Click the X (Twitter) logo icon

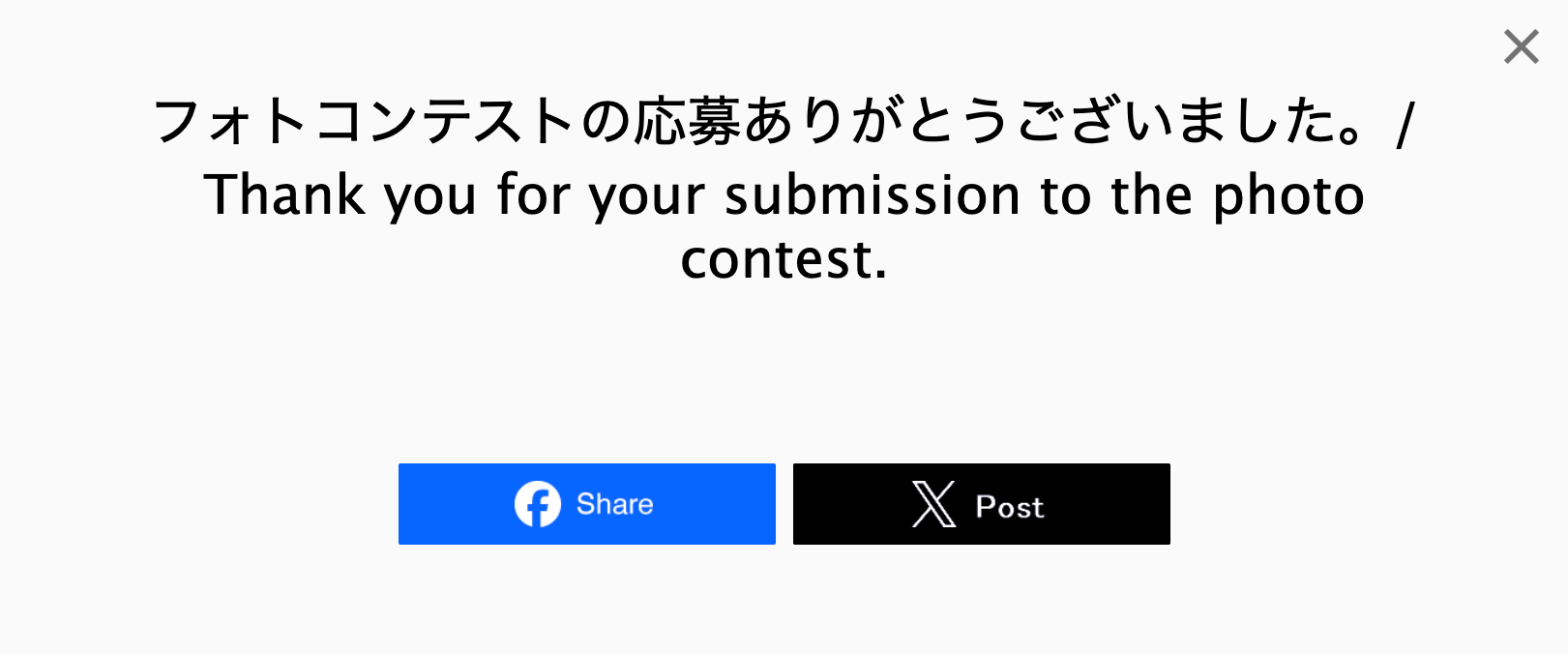pos(933,504)
